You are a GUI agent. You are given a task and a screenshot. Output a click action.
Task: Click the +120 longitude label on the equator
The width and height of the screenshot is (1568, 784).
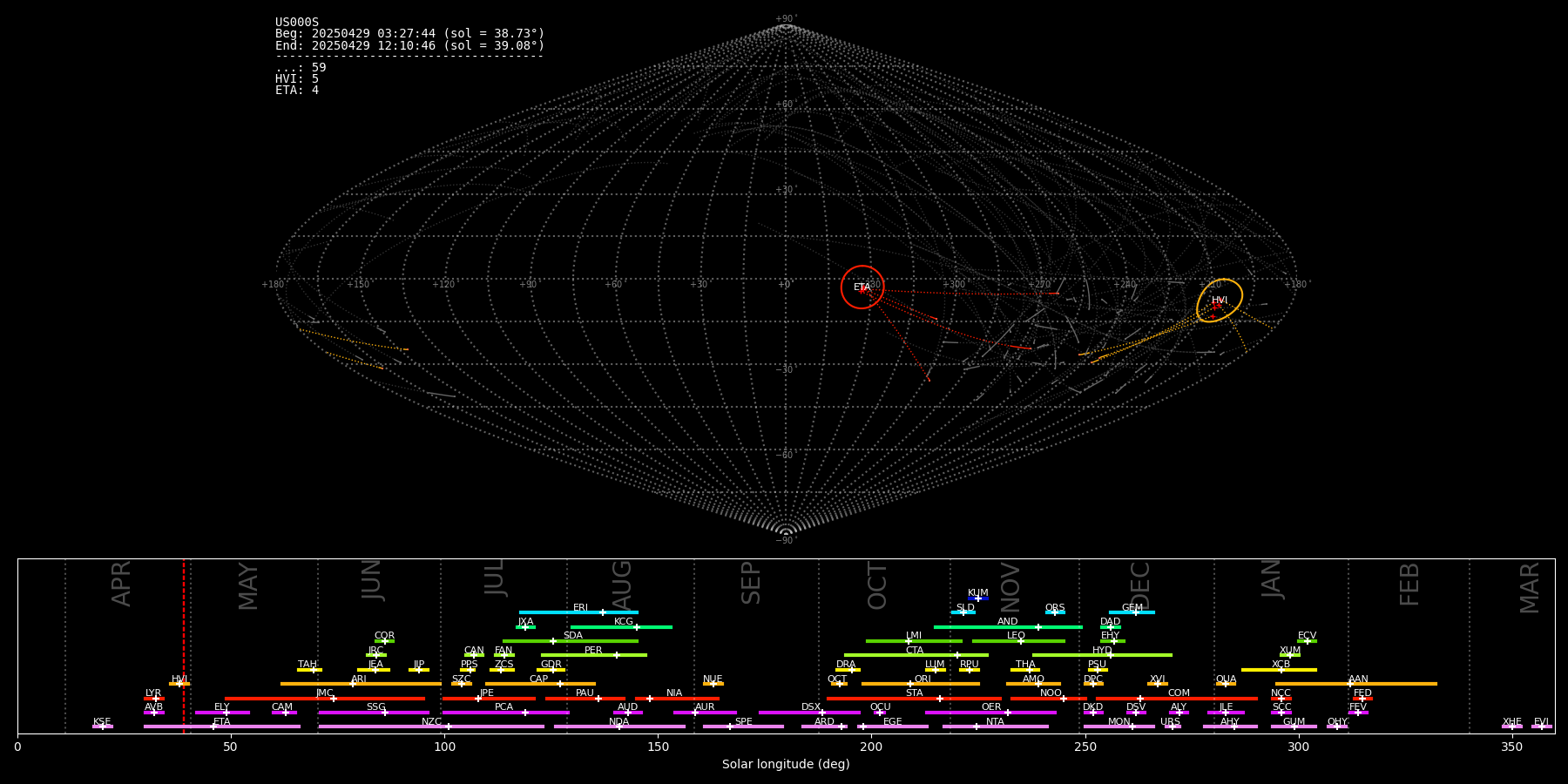point(443,284)
